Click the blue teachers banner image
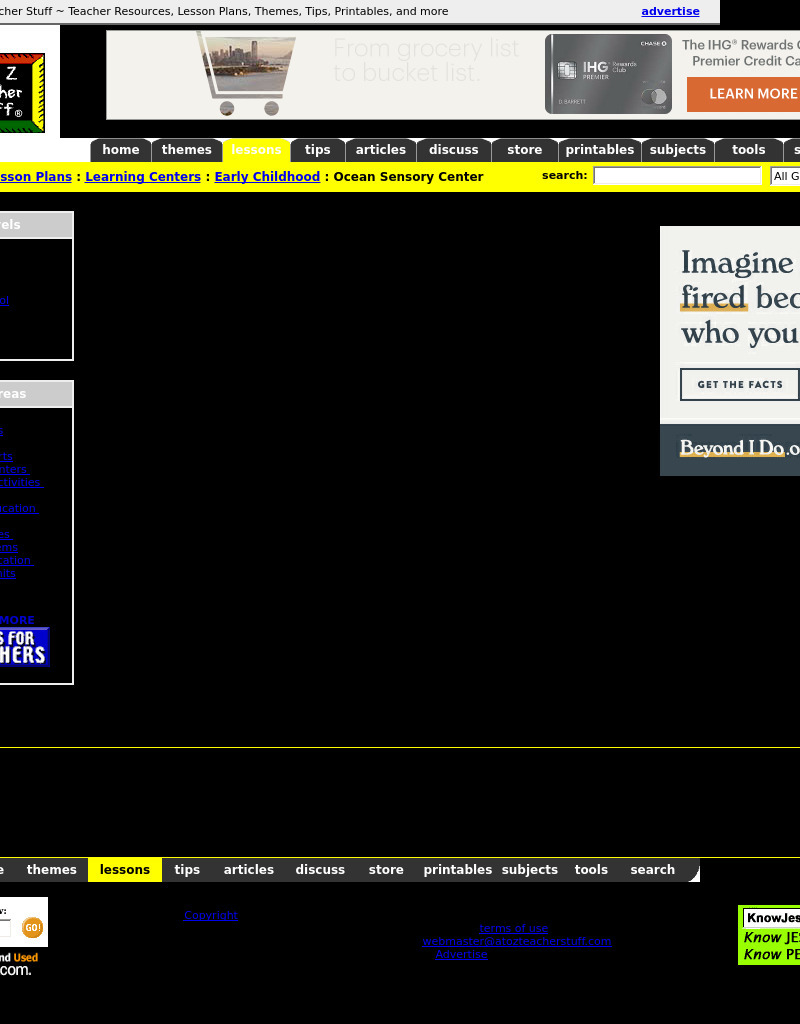 click(24, 647)
